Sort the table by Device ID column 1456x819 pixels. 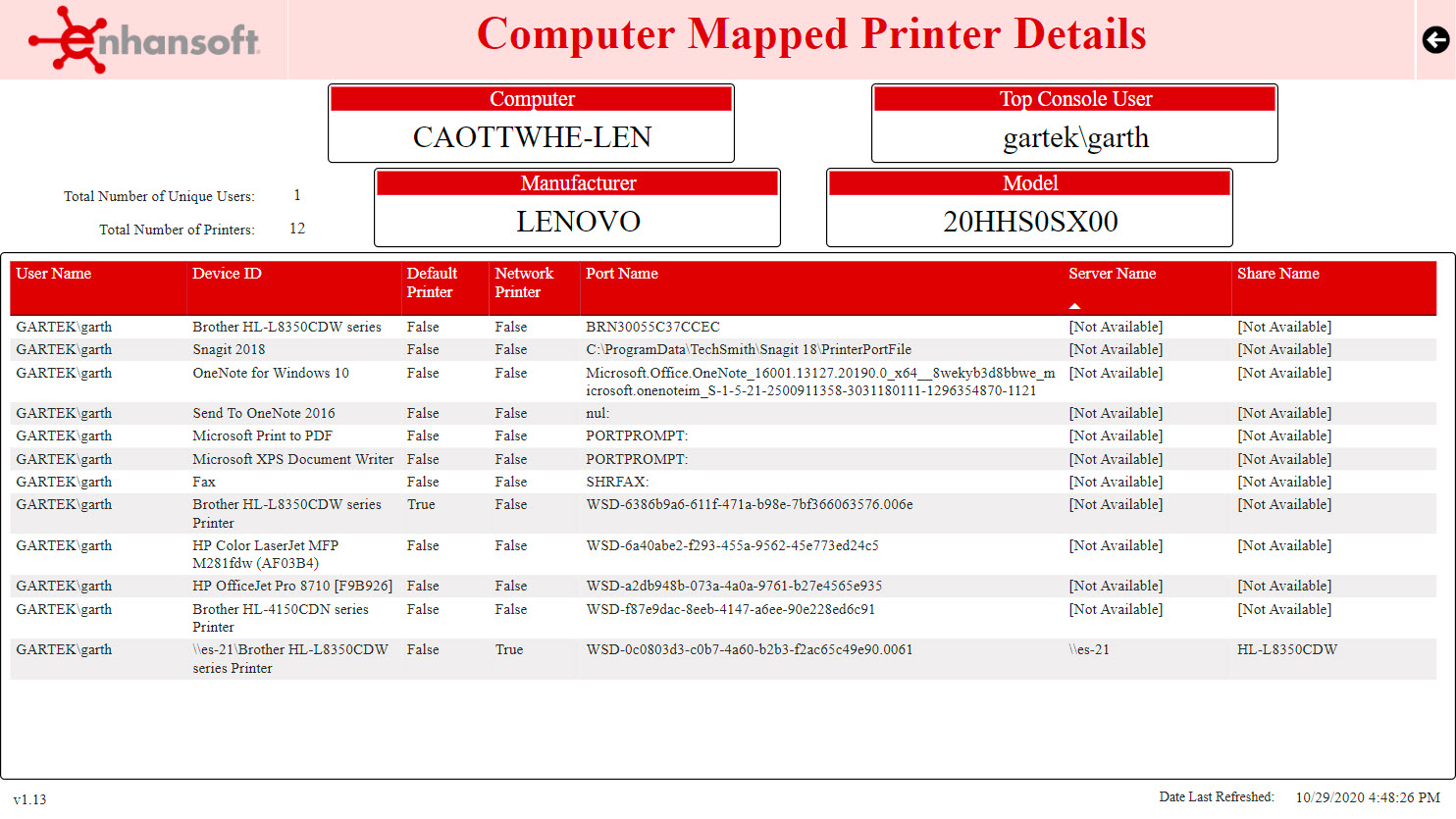(x=227, y=273)
